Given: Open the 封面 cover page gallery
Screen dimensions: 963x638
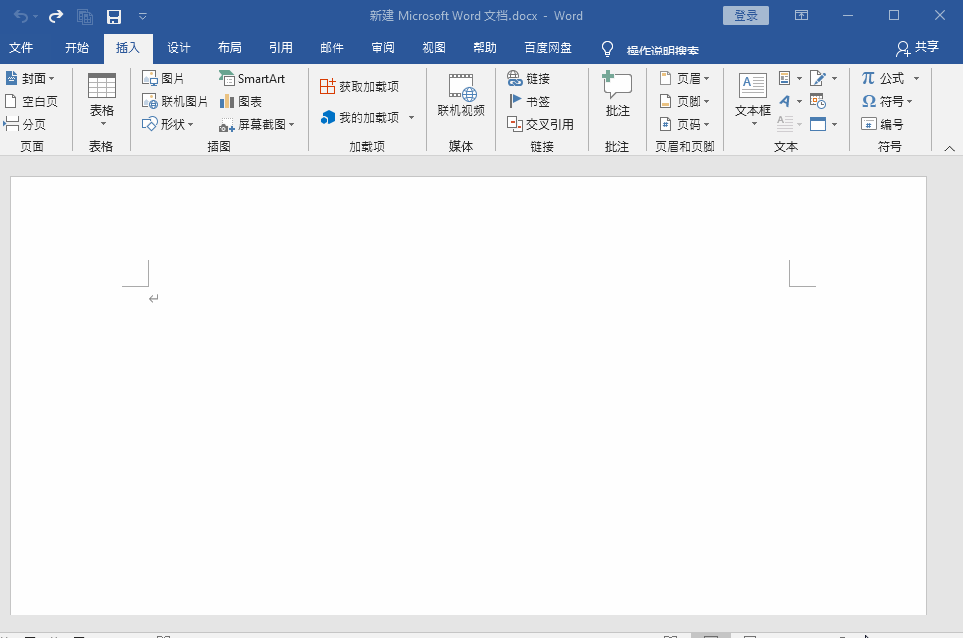Looking at the screenshot, I should point(30,79).
